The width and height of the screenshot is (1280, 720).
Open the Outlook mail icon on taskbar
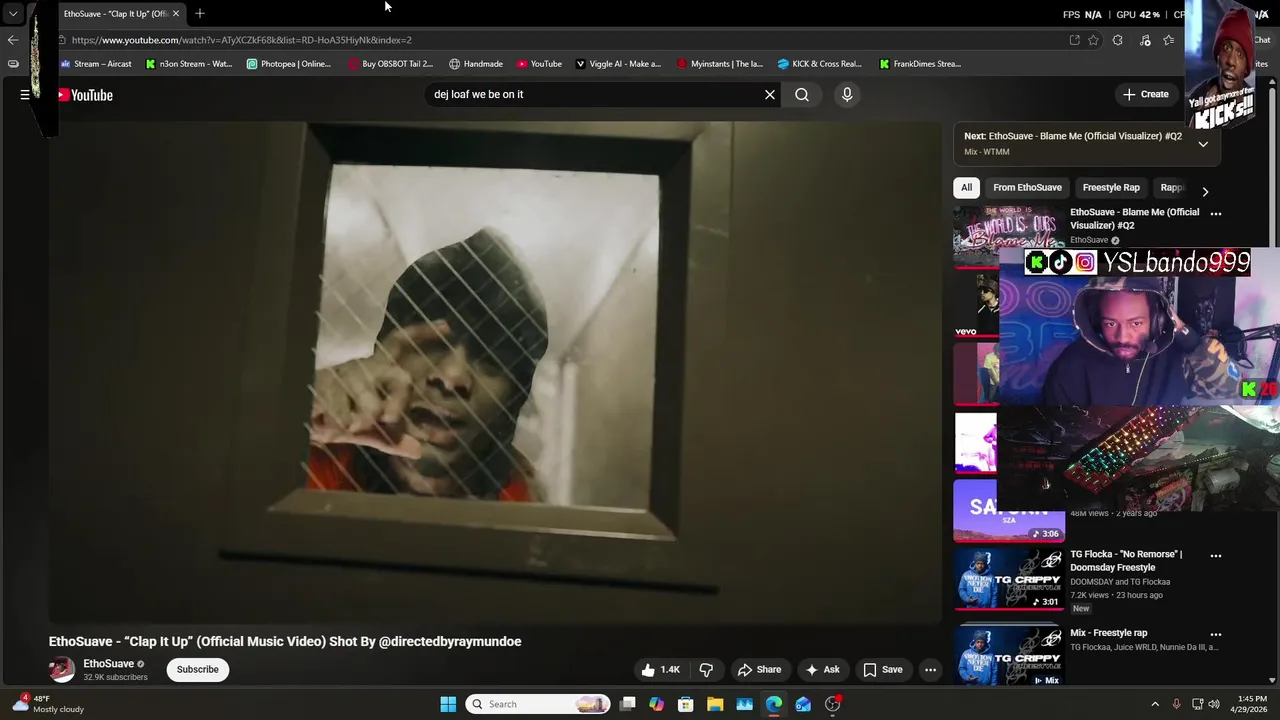click(x=803, y=704)
